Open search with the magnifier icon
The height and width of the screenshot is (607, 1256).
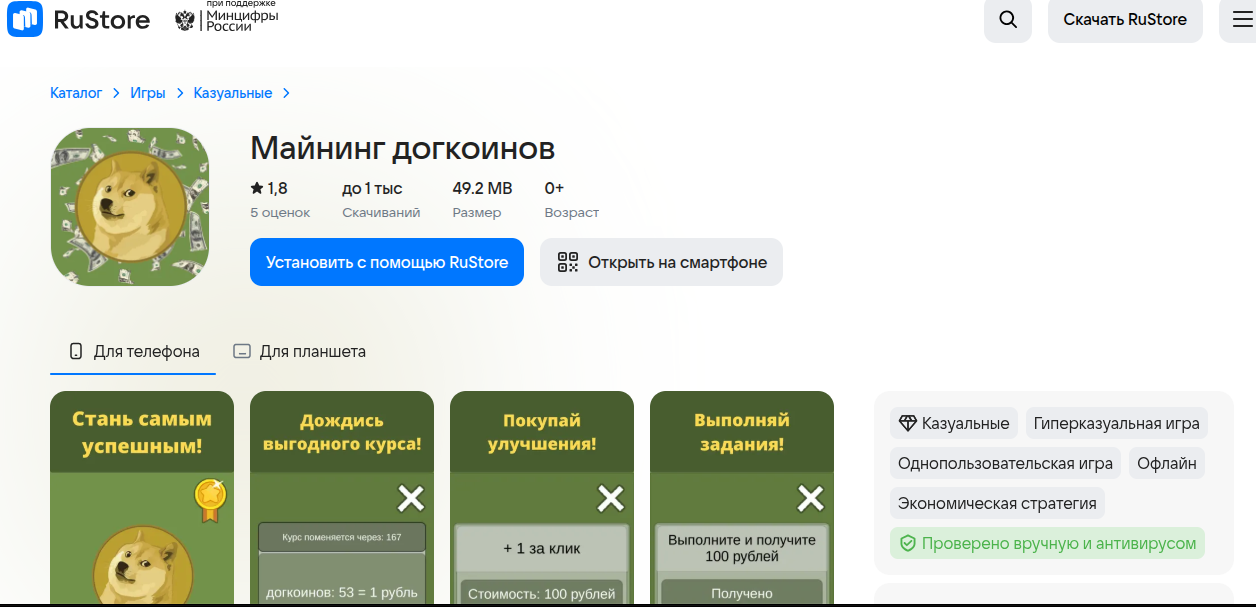(x=1008, y=20)
